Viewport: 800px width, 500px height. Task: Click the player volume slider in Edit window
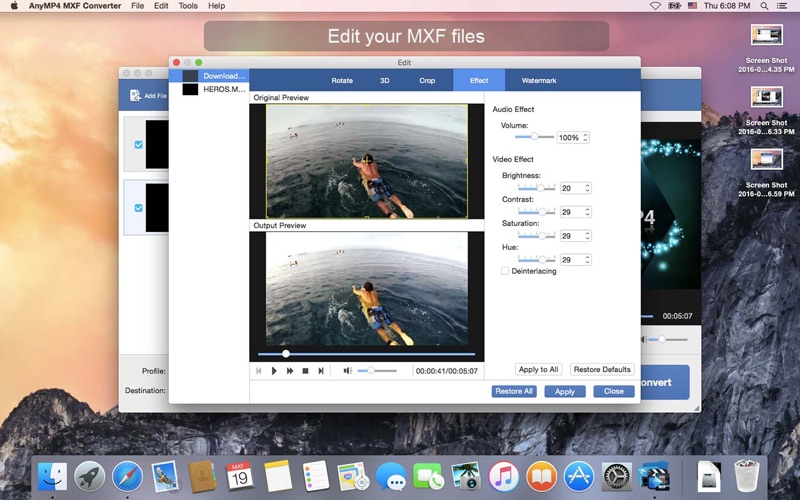tap(377, 370)
